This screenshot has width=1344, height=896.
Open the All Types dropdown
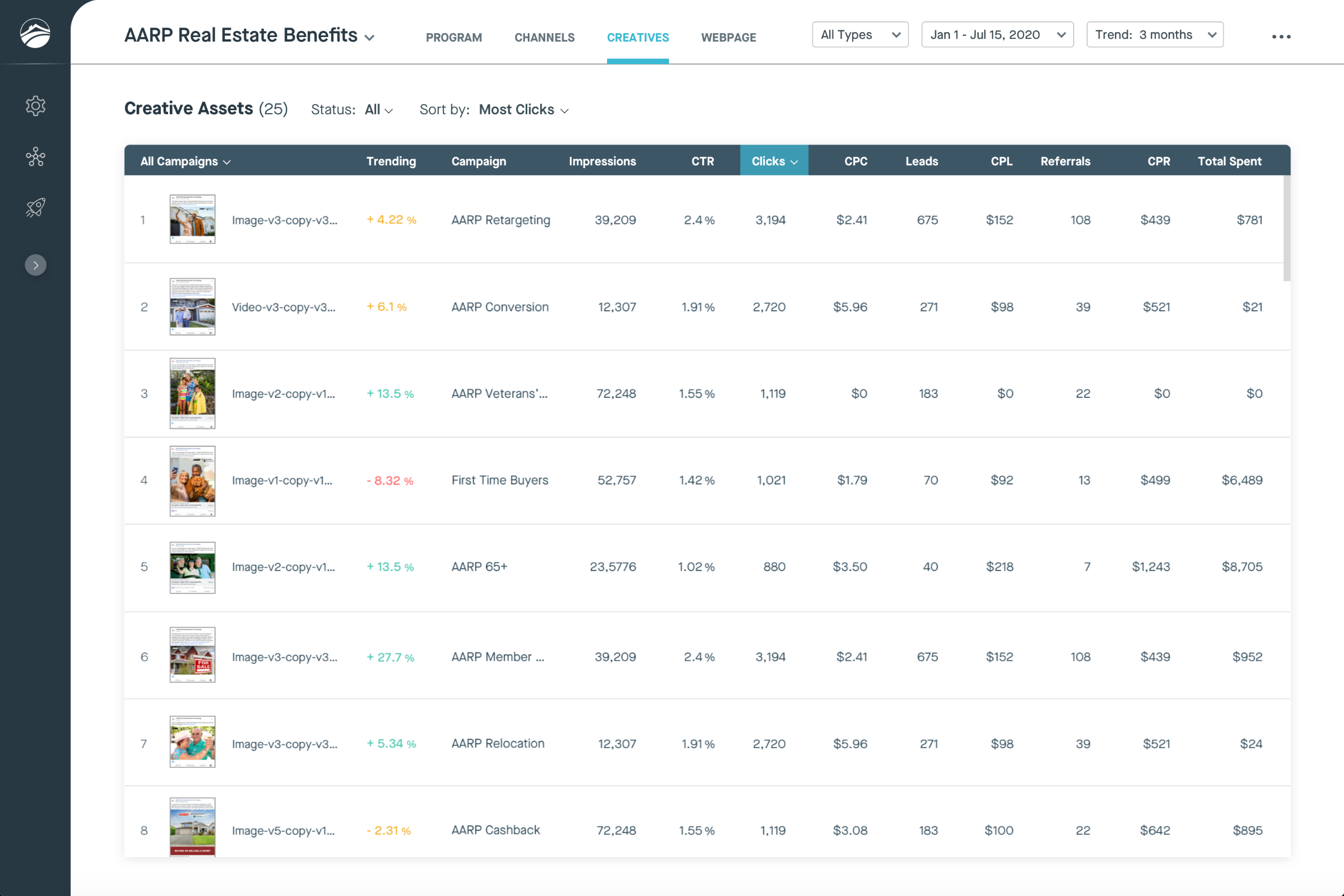[859, 35]
